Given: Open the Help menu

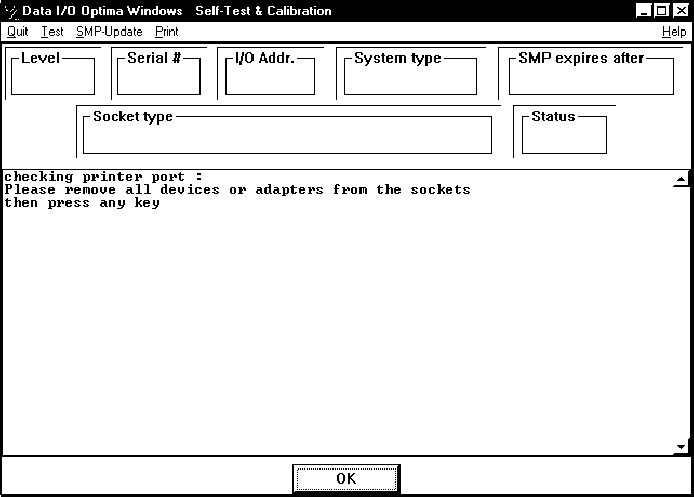Looking at the screenshot, I should [x=674, y=32].
